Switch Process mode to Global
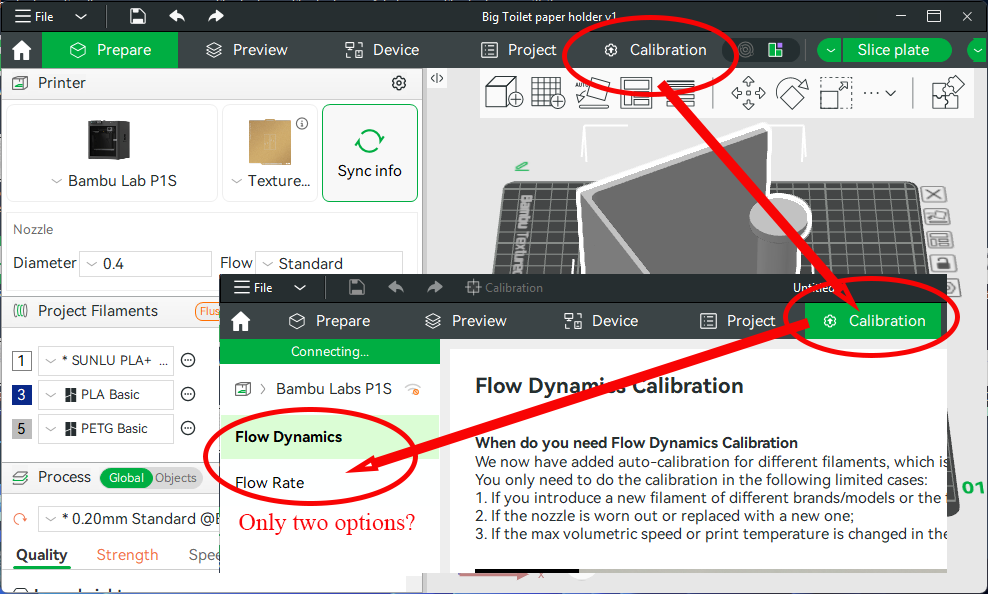Screen dimensions: 988x594 tap(126, 478)
